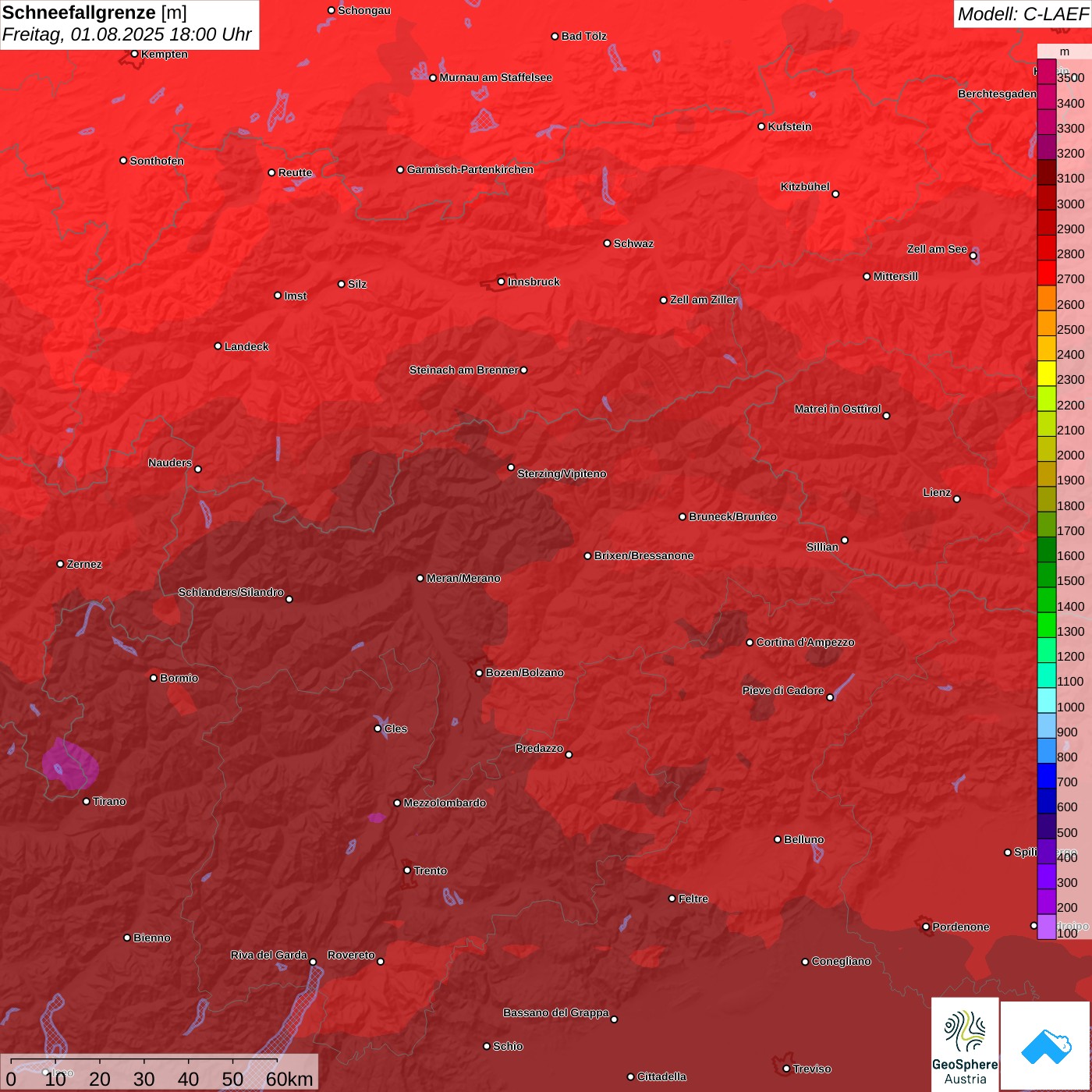This screenshot has width=1092, height=1092.
Task: Click the date line Freitag, 01.08.2025 18:00 Uhr
Action: click(x=127, y=34)
